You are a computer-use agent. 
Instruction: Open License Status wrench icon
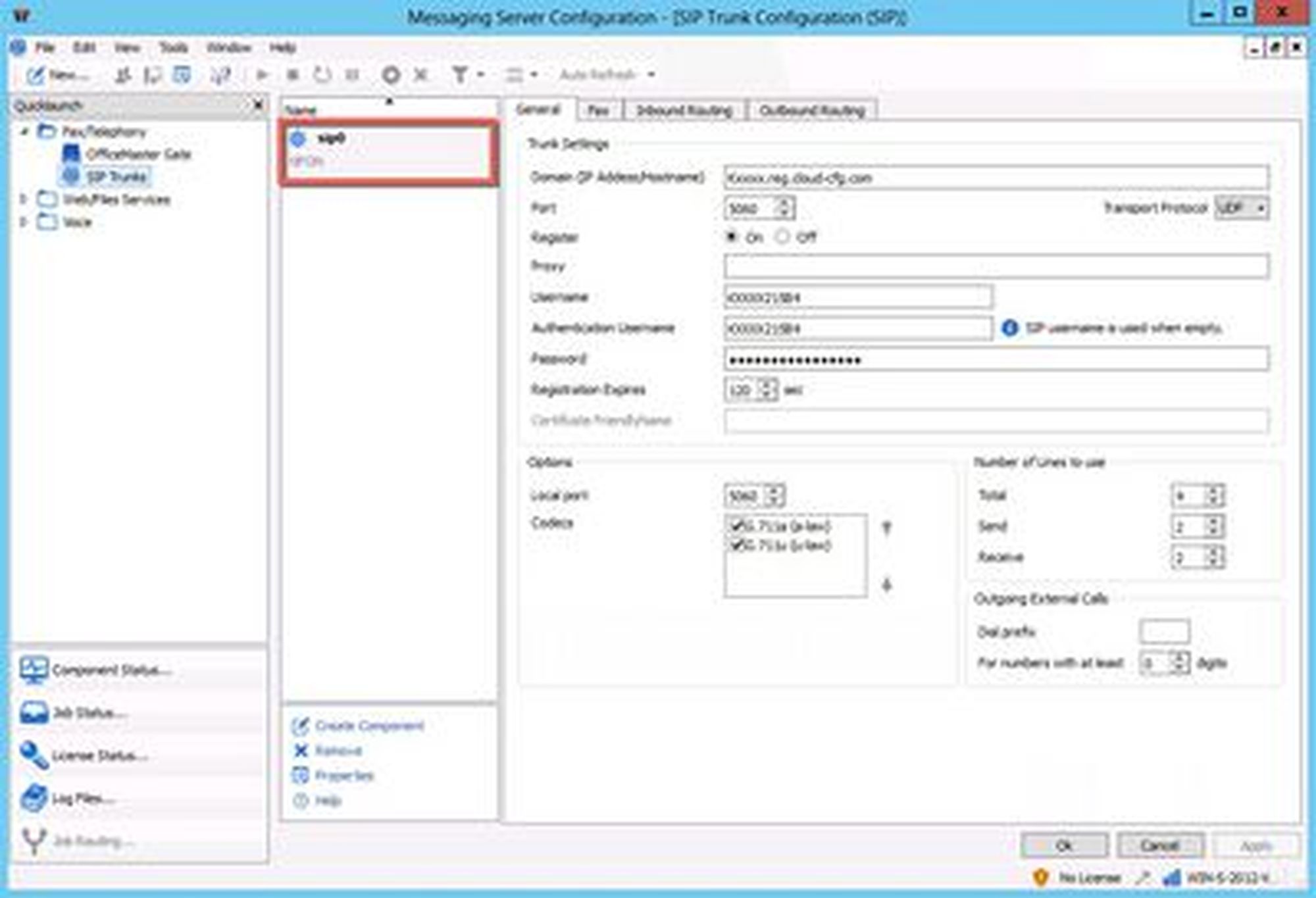tap(33, 755)
